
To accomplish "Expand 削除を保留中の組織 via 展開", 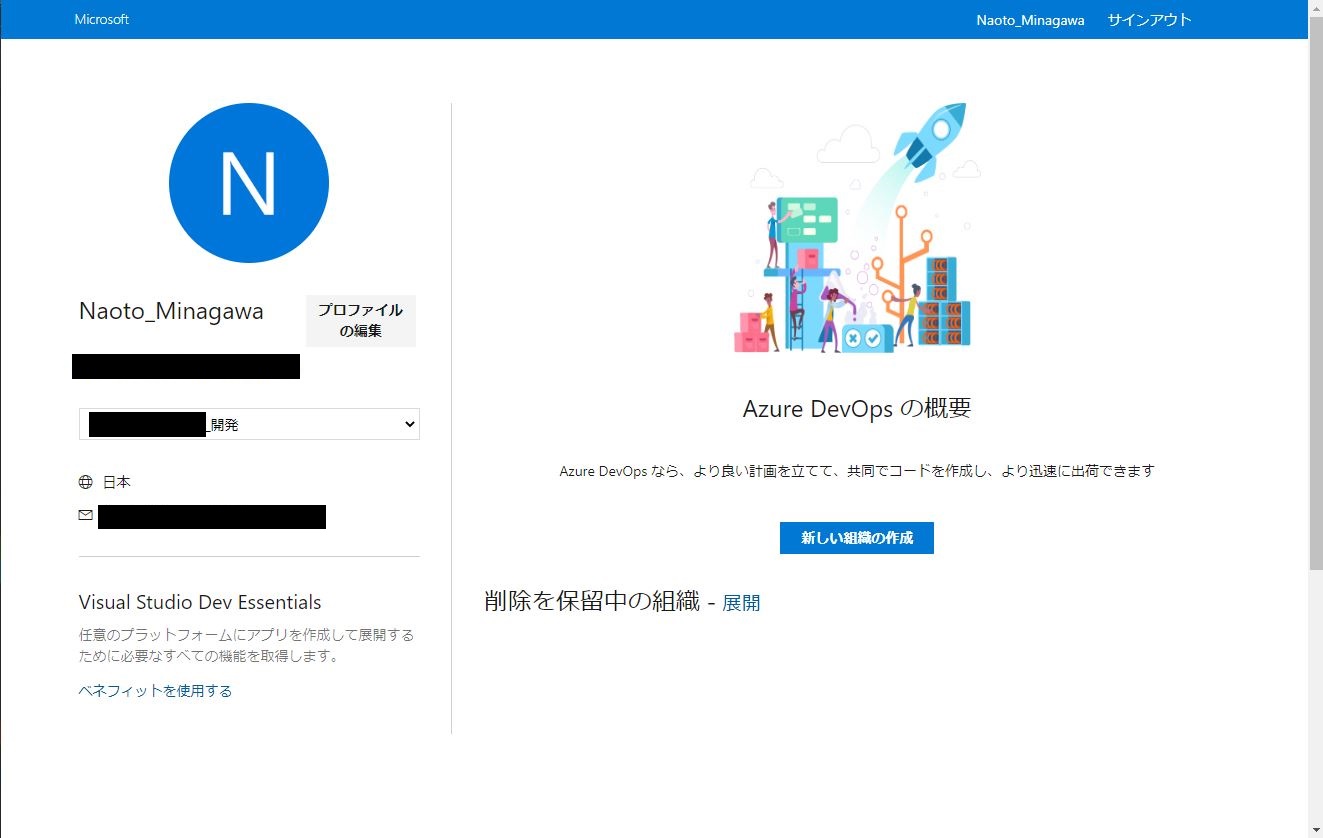I will [742, 602].
